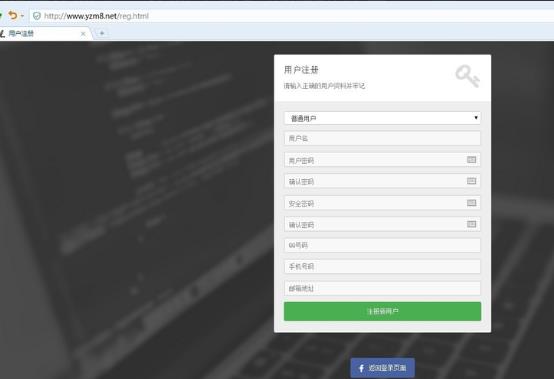The image size is (554, 379).
Task: Focus the 邮箱地址 input field
Action: pos(382,288)
